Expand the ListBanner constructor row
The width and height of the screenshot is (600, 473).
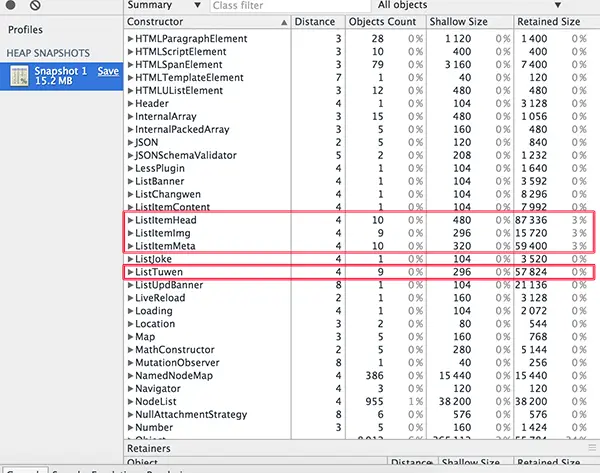coord(130,181)
